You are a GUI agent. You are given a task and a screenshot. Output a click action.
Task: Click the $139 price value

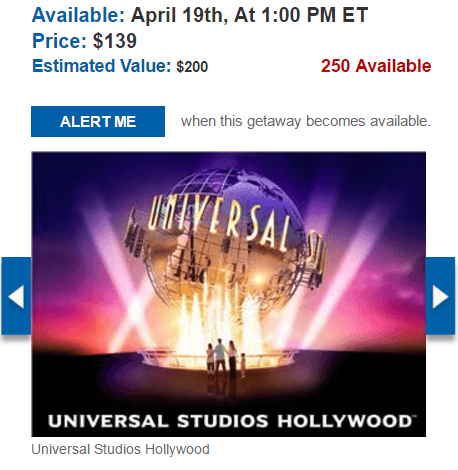[x=115, y=41]
